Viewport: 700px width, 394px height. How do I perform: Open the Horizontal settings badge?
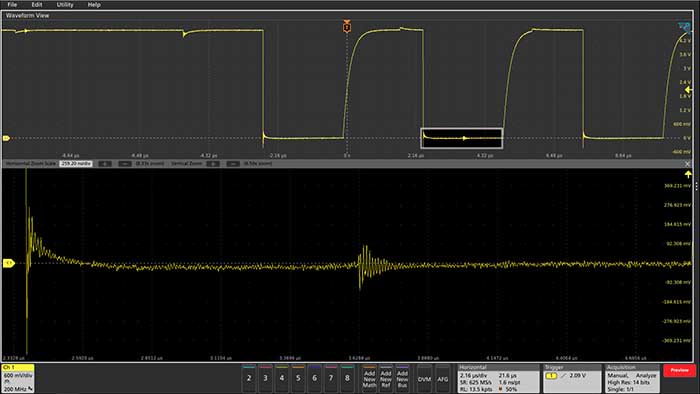(499, 378)
